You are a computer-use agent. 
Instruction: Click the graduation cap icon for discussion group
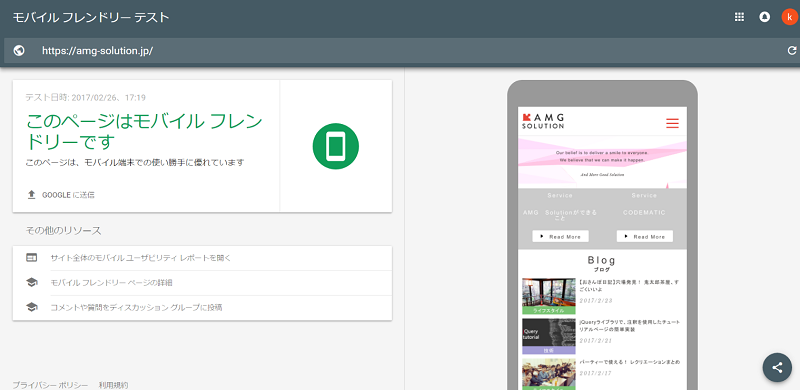32,307
